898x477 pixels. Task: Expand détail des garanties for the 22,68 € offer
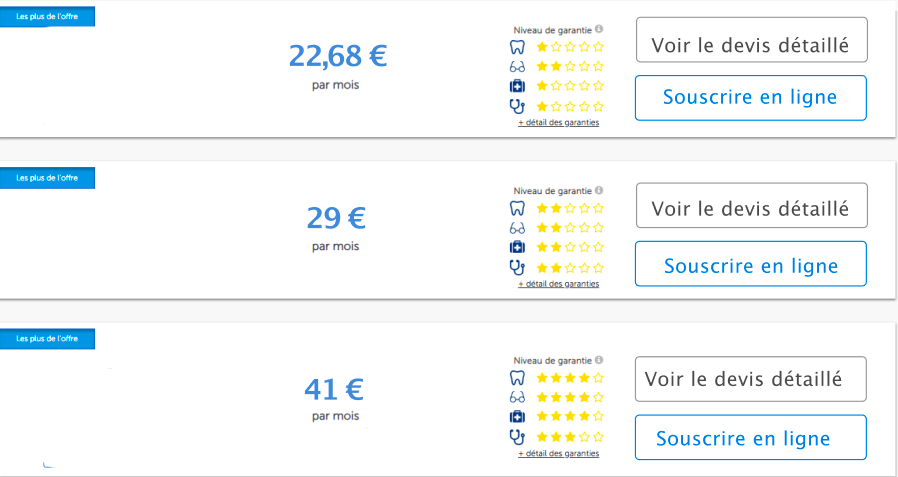(558, 123)
